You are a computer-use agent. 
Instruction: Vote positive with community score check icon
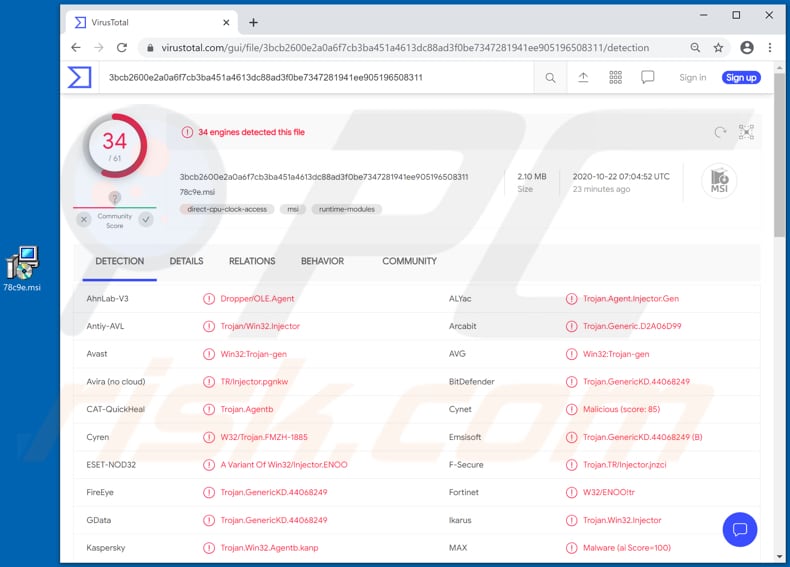(146, 219)
